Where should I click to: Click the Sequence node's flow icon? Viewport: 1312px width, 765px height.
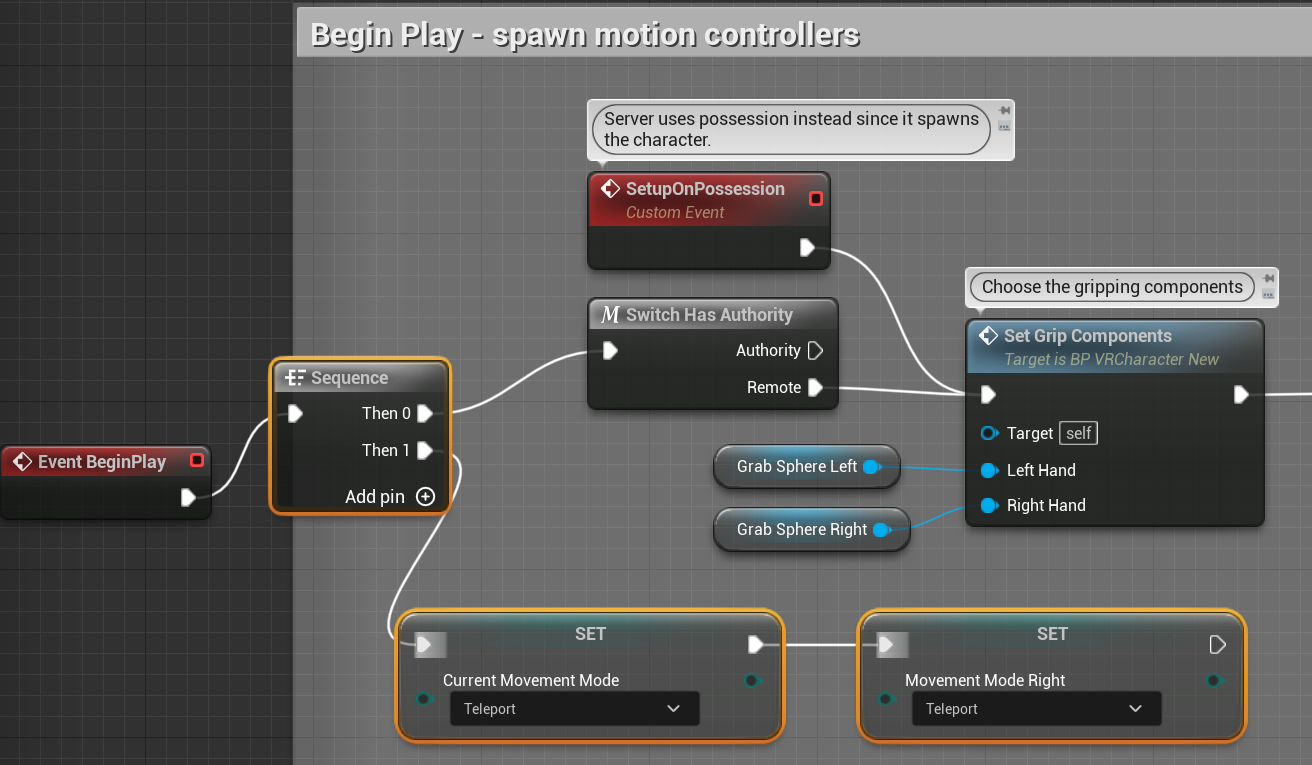(295, 377)
